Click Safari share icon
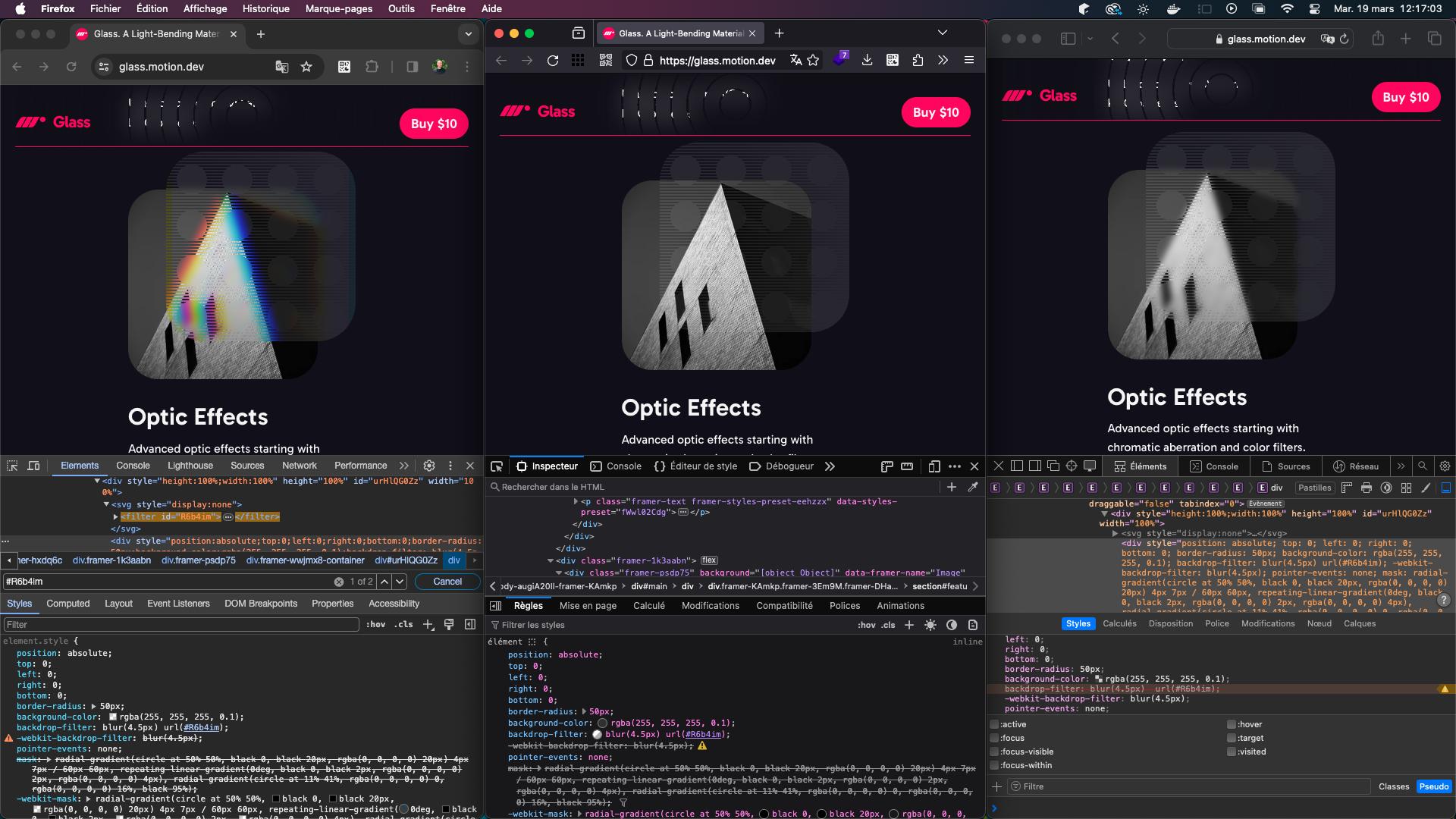The image size is (1456, 819). click(1378, 39)
